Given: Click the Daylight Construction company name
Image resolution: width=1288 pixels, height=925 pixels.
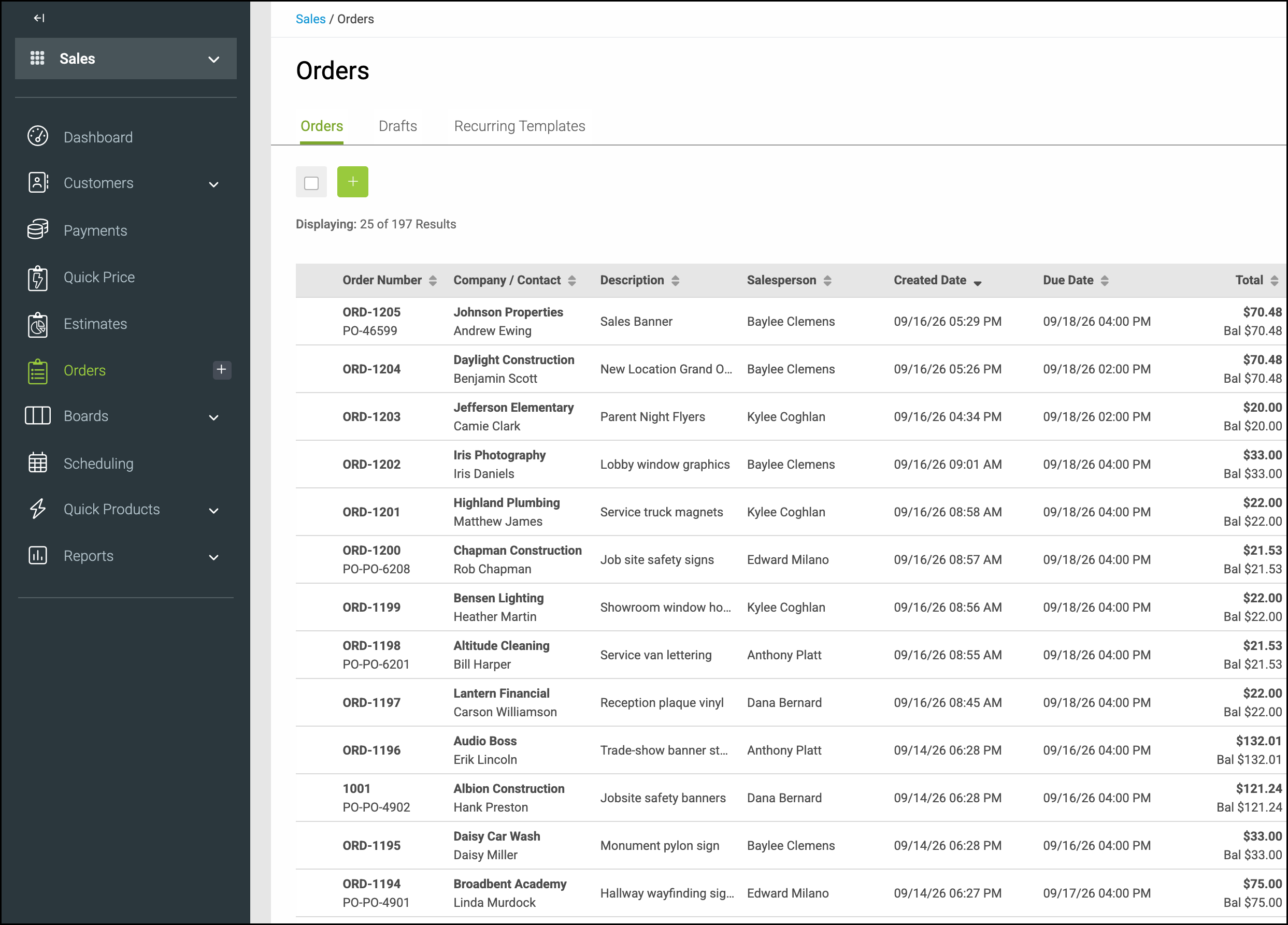Looking at the screenshot, I should (x=513, y=359).
